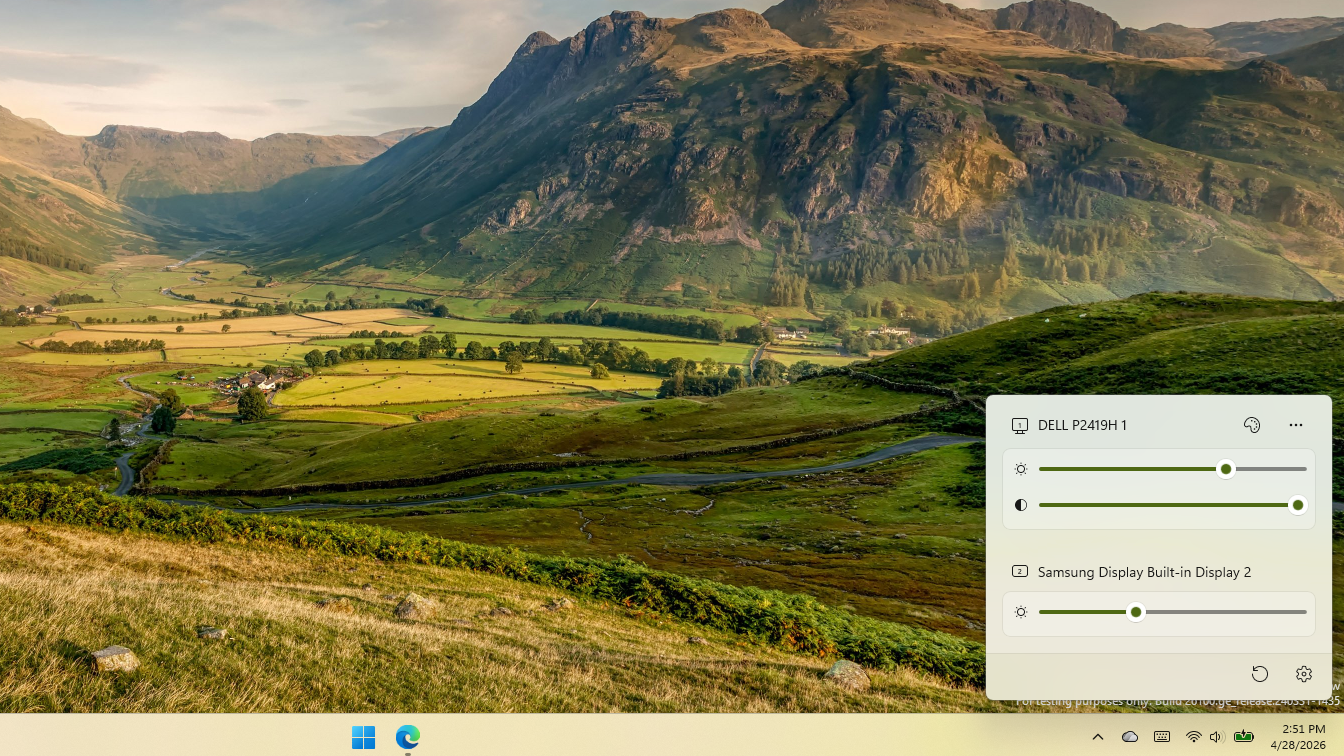Click the numbered display 2 monitor icon
1344x756 pixels.
(x=1020, y=572)
